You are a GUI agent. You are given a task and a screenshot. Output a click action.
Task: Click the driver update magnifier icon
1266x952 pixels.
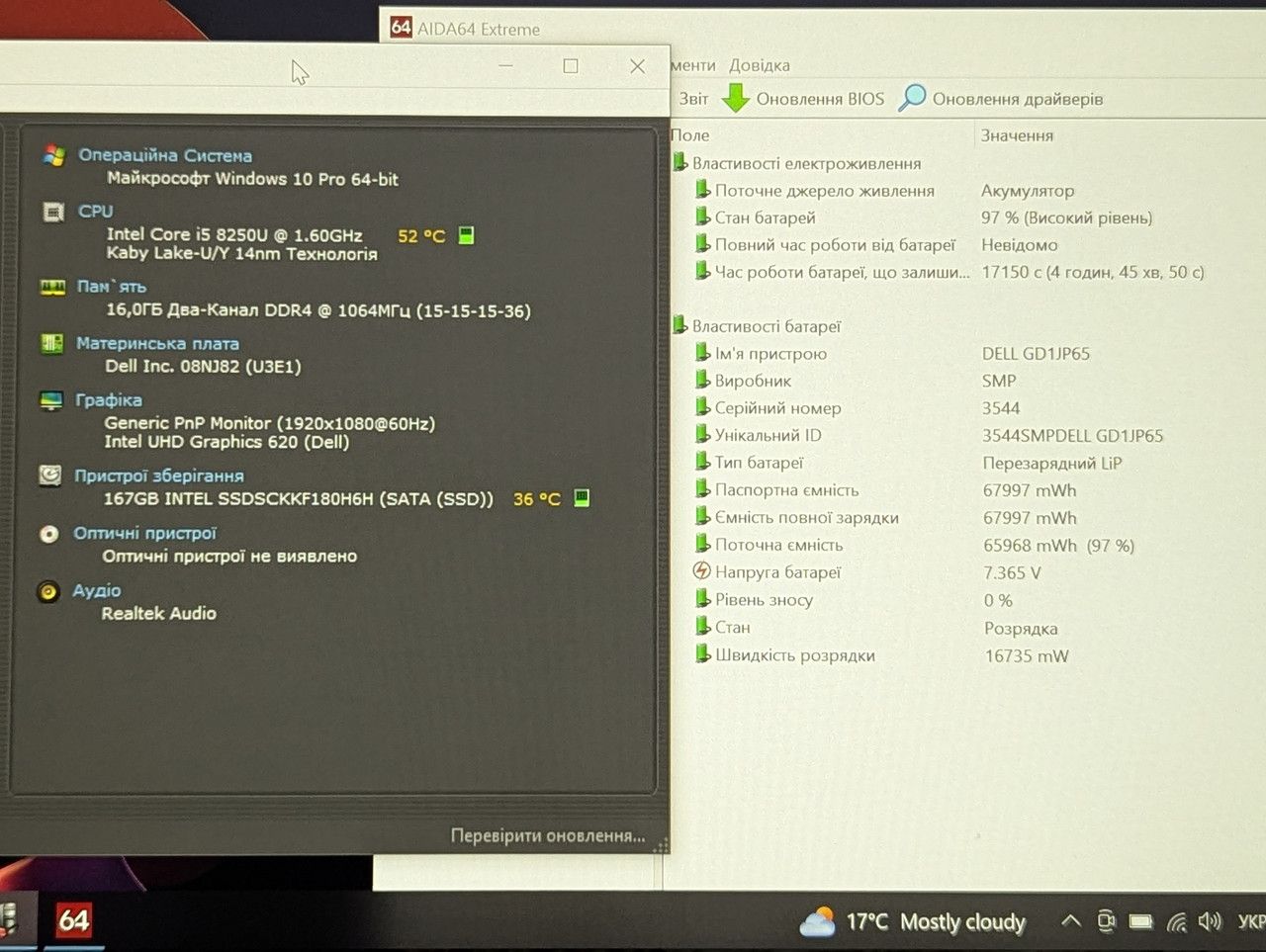coord(912,98)
